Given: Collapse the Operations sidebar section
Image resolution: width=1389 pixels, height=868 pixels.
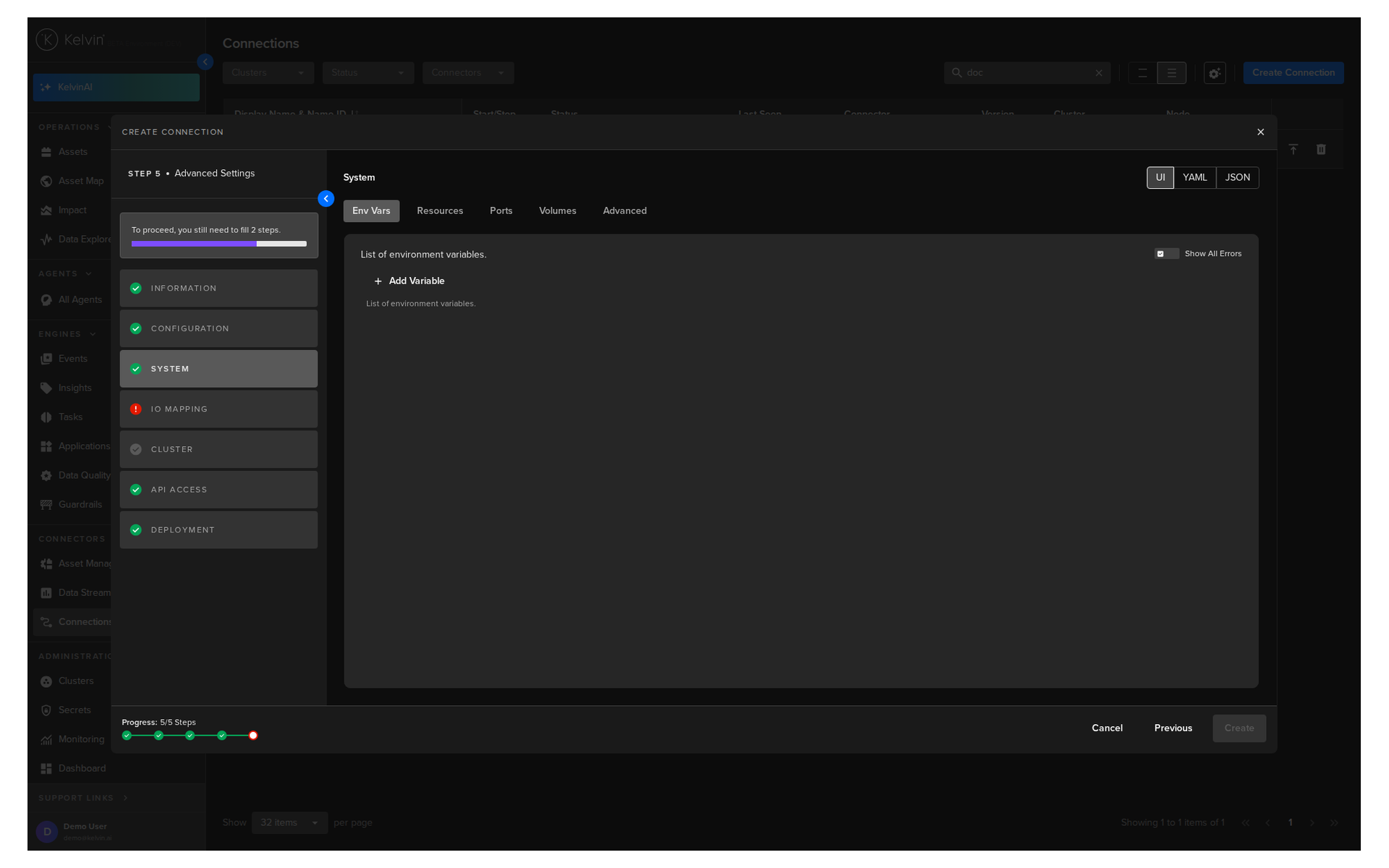Looking at the screenshot, I should click(x=75, y=127).
